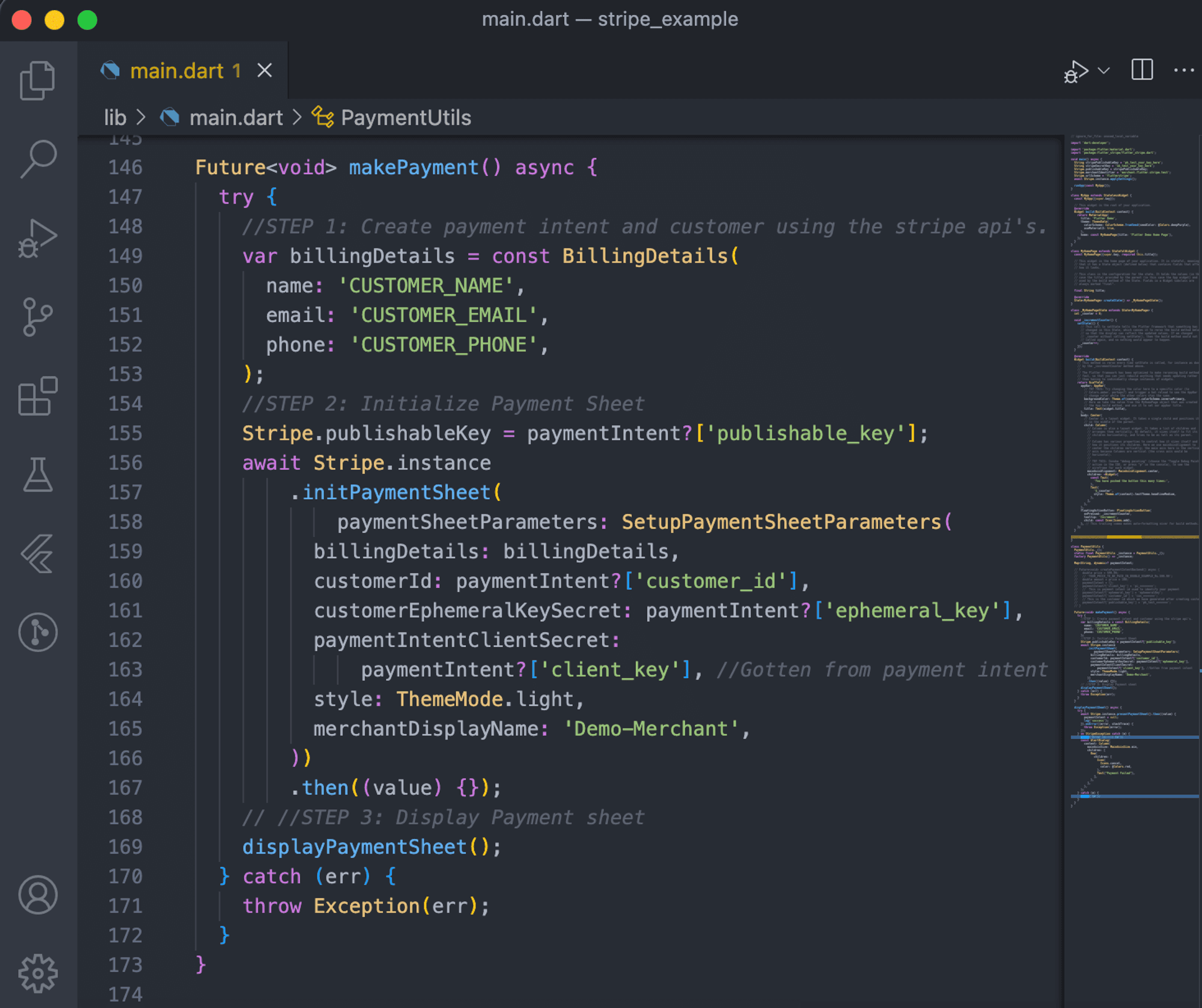Viewport: 1202px width, 1008px height.
Task: Switch to the main.dart tab
Action: coord(177,70)
